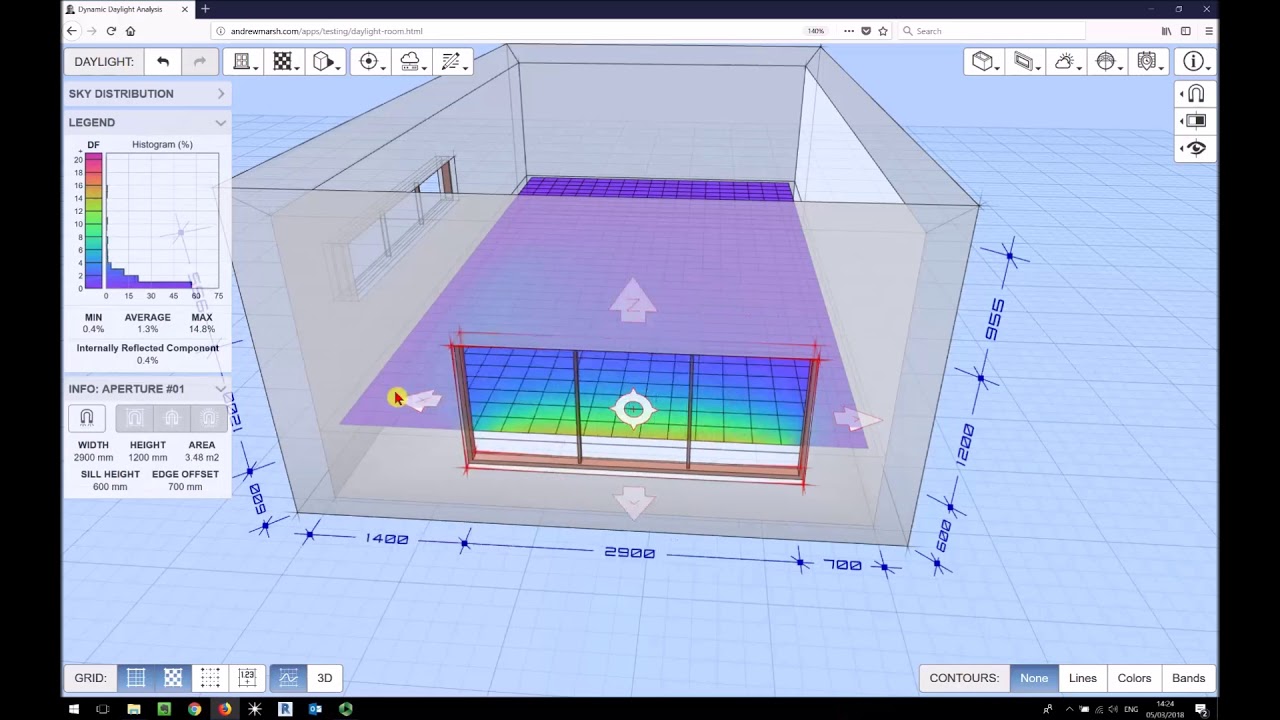Collapse the Legend panel
The height and width of the screenshot is (720, 1280).
147,122
